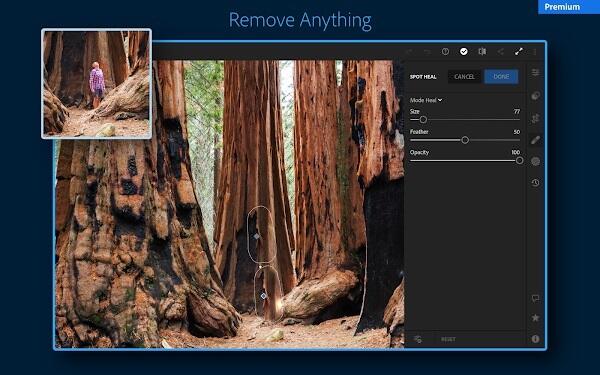Select the healing brush tool icon

click(x=535, y=140)
